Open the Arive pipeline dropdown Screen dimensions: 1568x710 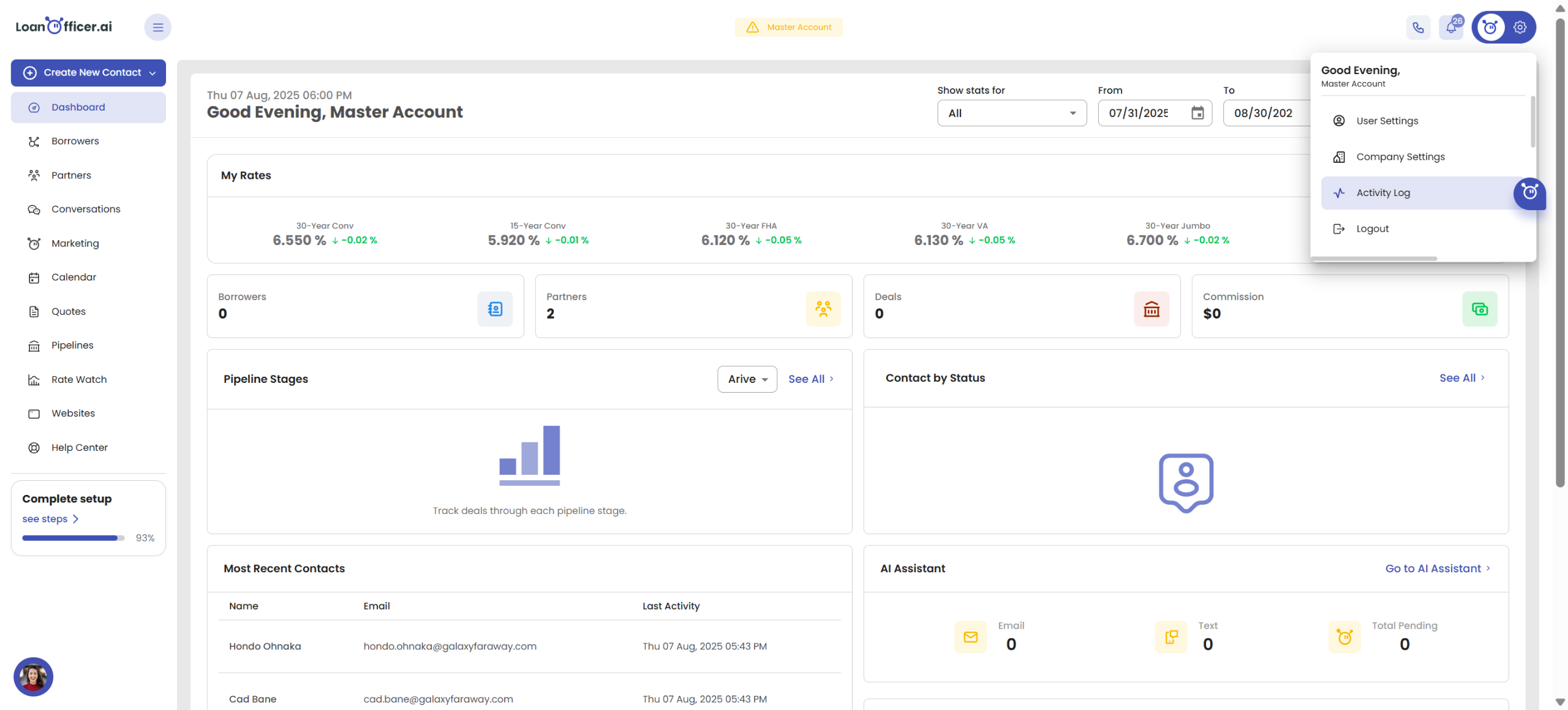tap(747, 379)
